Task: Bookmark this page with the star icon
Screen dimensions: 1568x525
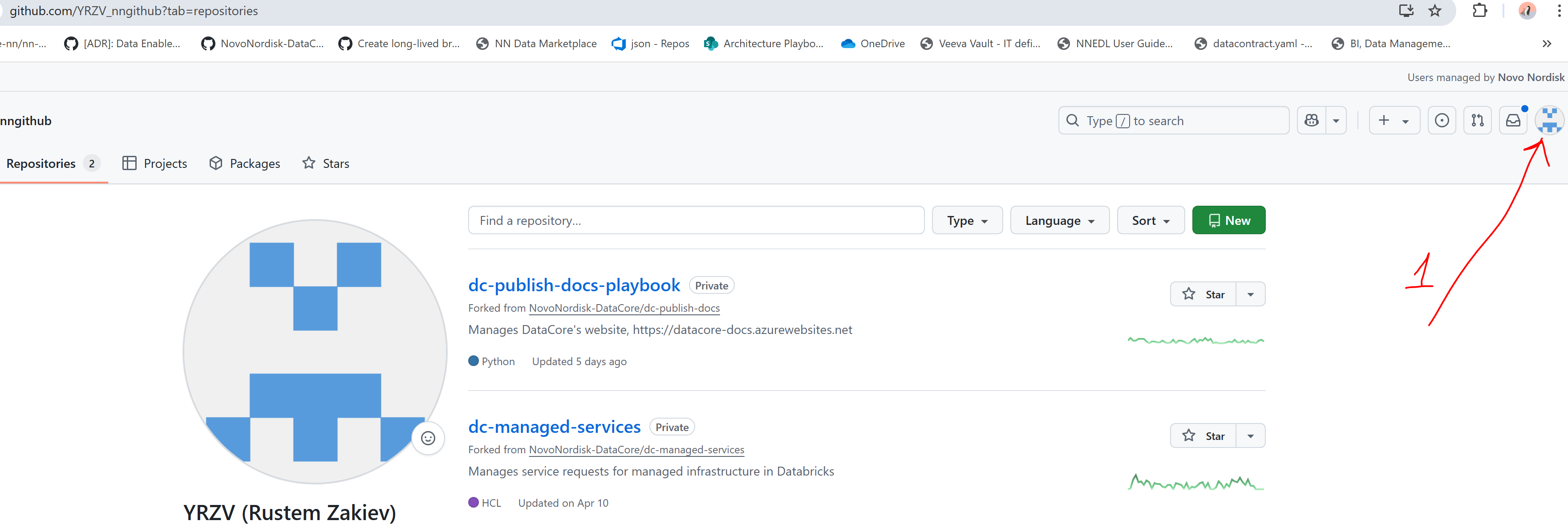Action: [x=1434, y=11]
